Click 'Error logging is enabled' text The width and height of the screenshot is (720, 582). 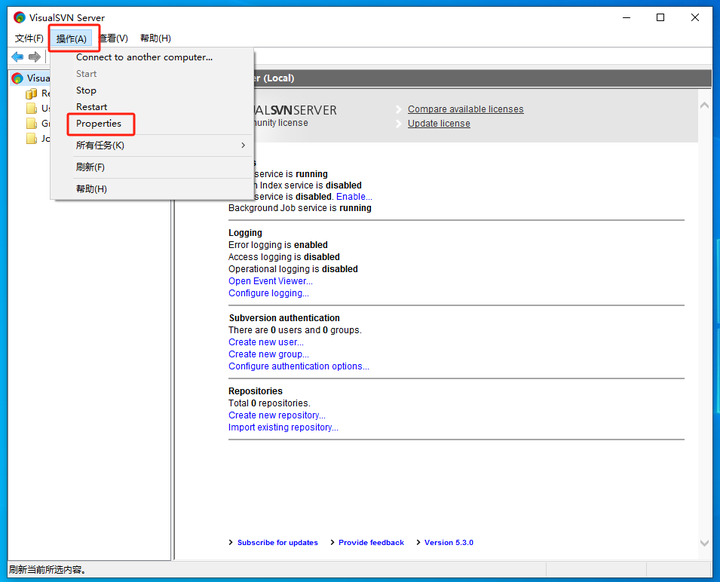tap(278, 245)
